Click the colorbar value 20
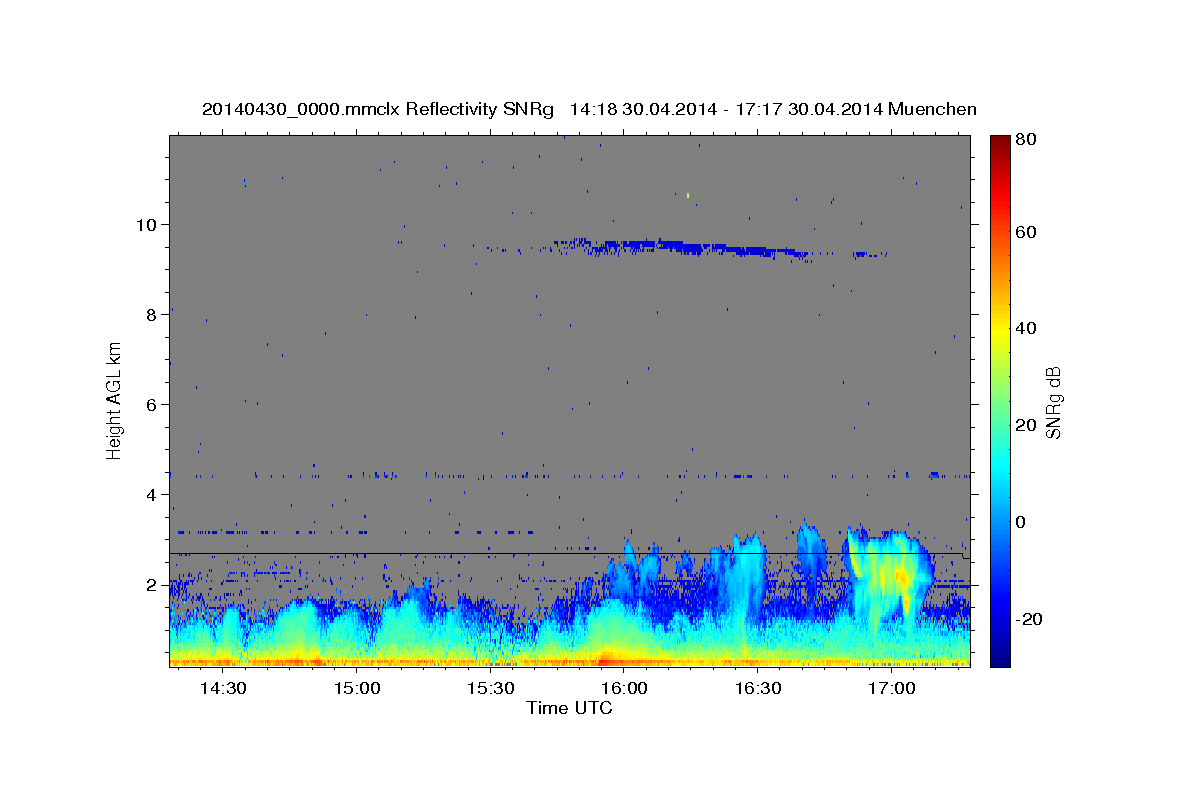Image resolution: width=1200 pixels, height=800 pixels. (x=1027, y=425)
